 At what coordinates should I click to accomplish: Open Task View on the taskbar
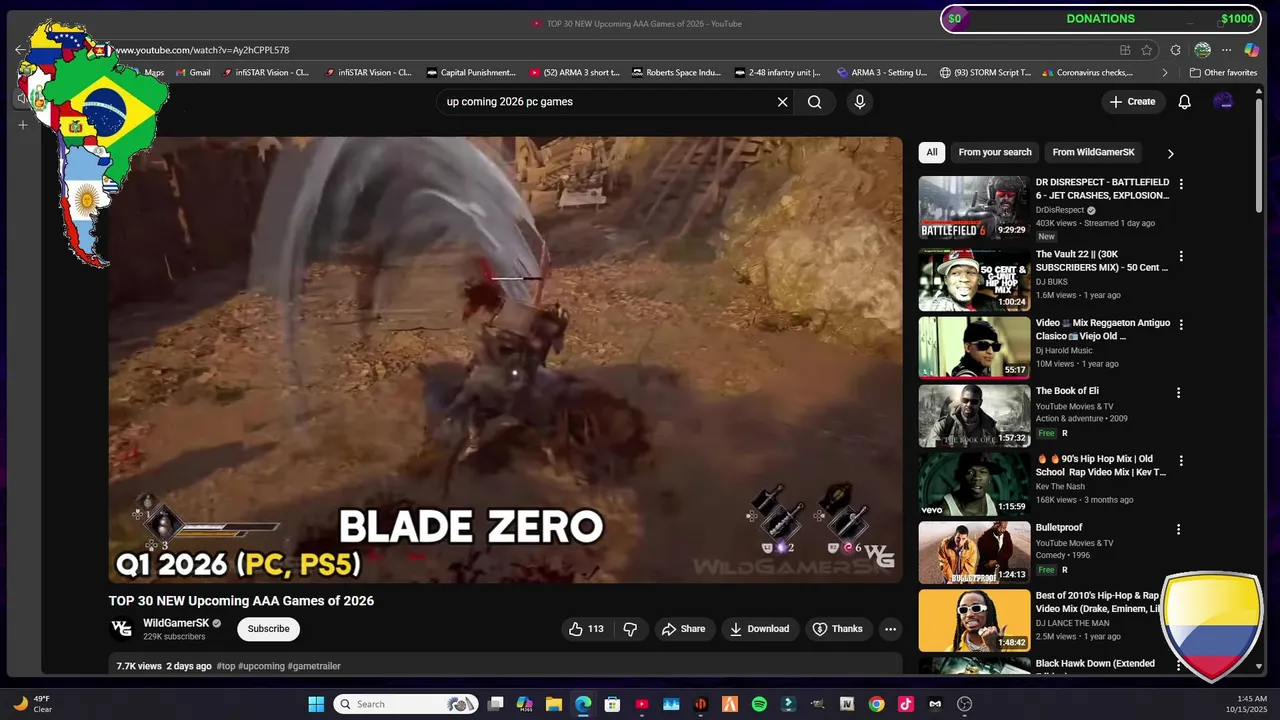click(x=496, y=704)
